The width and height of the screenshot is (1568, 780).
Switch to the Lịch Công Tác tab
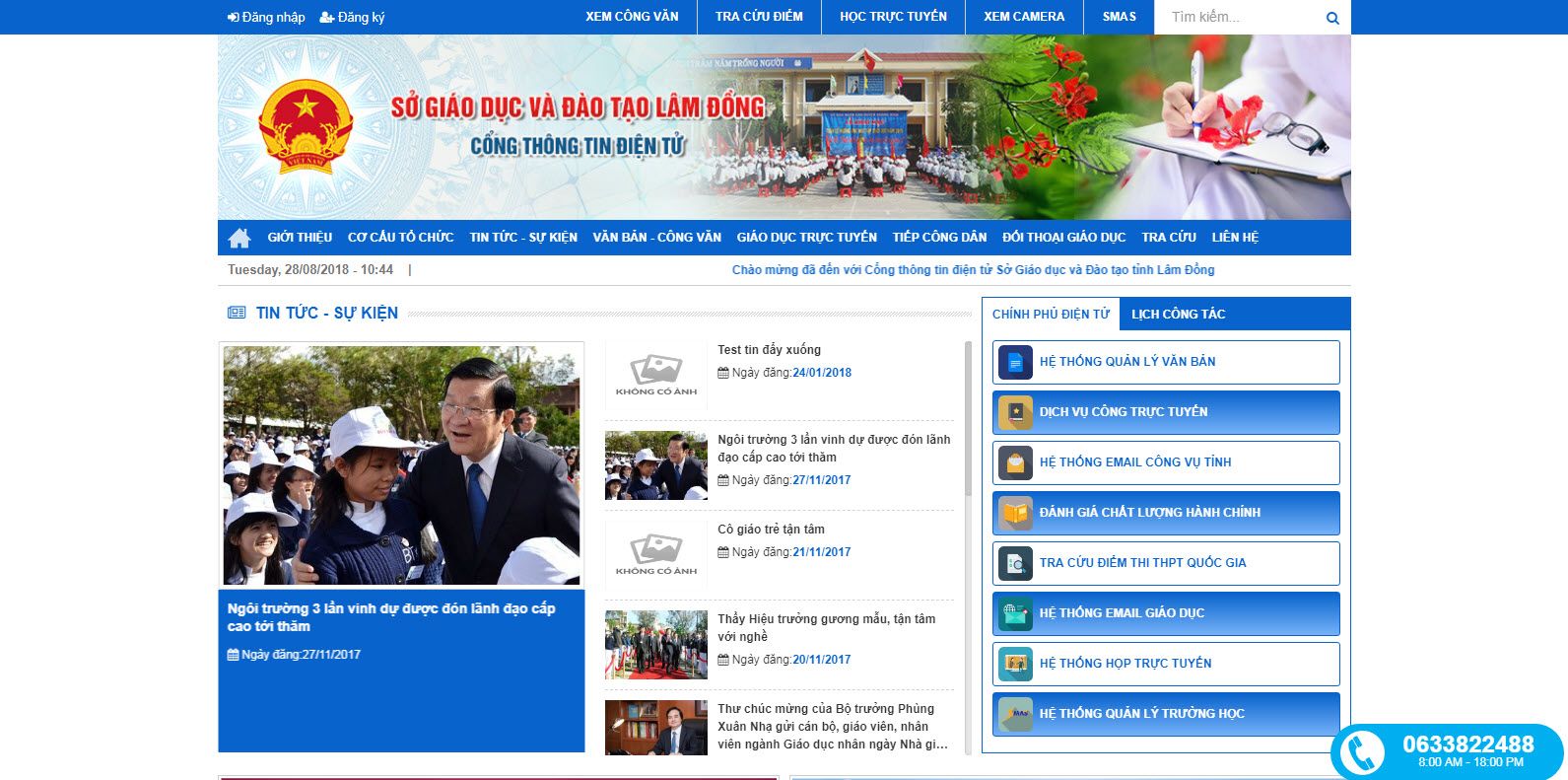pyautogui.click(x=1178, y=315)
